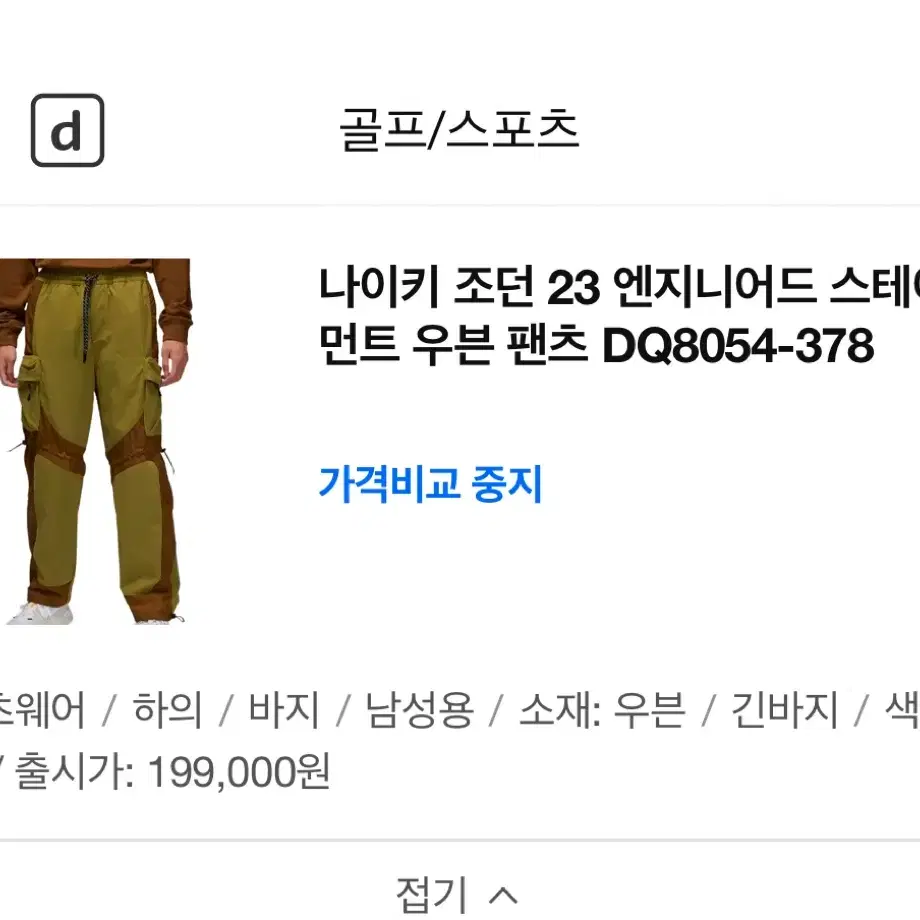The width and height of the screenshot is (920, 920).
Task: Click the 소재: 우븐 spec tag
Action: (x=602, y=710)
